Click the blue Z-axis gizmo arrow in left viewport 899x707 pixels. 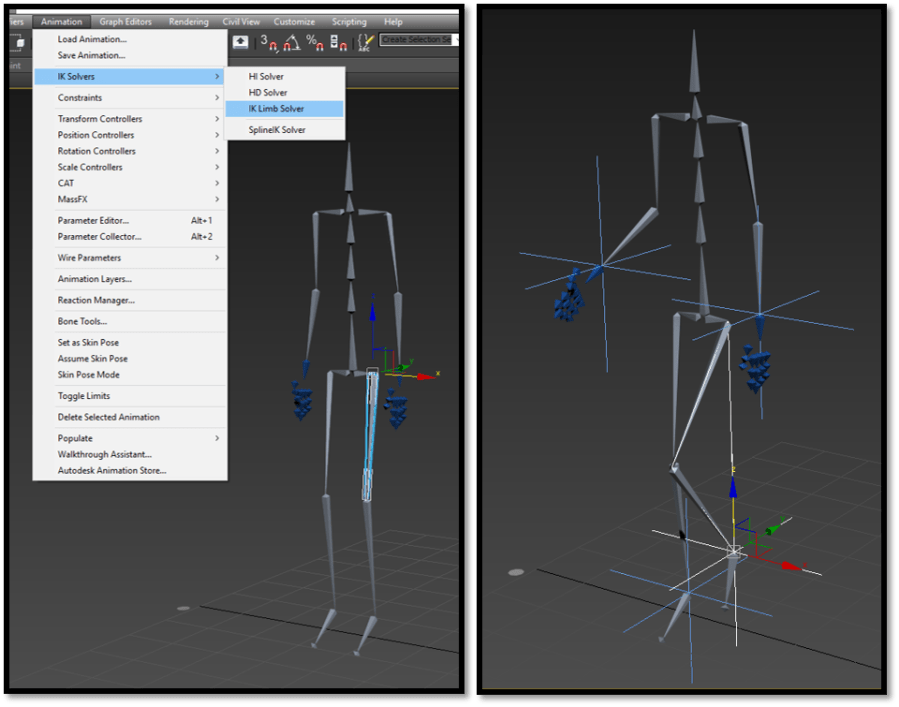372,315
